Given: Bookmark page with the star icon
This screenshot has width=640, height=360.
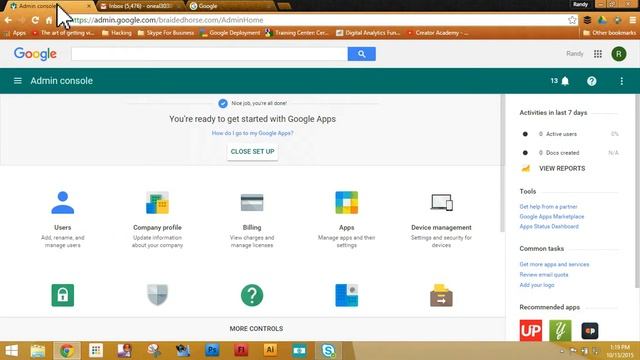Looking at the screenshot, I should tap(572, 20).
